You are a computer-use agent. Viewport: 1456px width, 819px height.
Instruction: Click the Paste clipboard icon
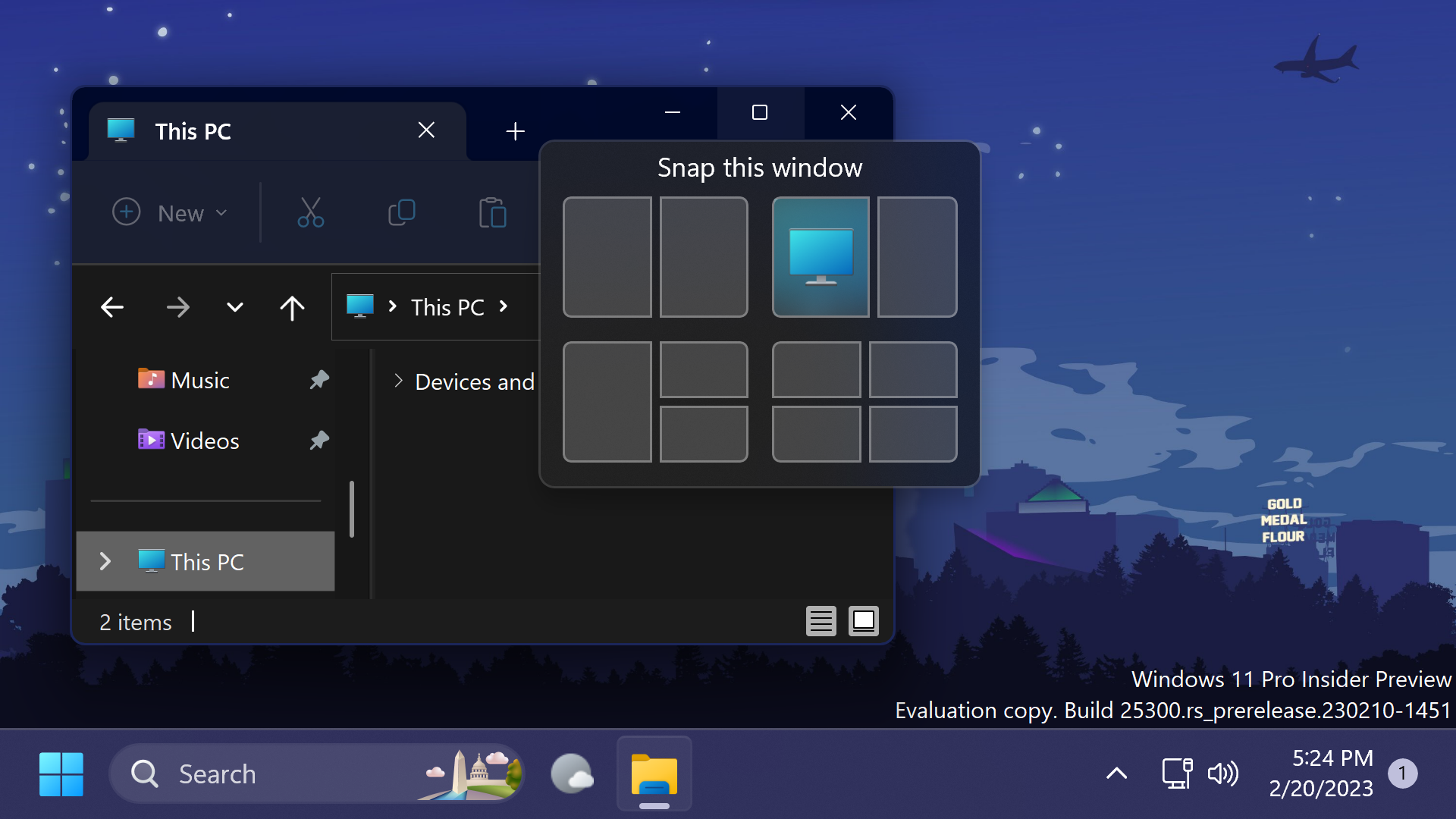[x=492, y=212]
